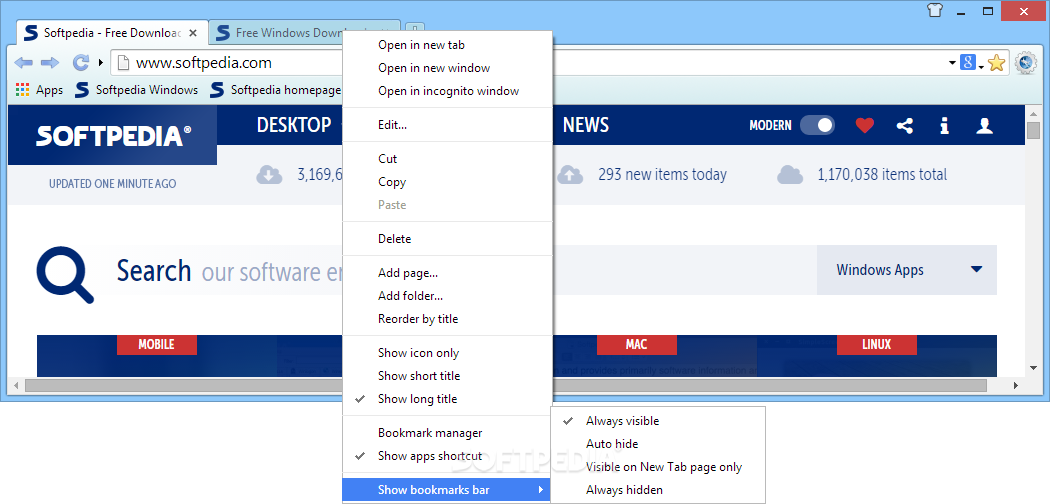The height and width of the screenshot is (504, 1050).
Task: Reload the page with refresh icon
Action: [x=81, y=63]
